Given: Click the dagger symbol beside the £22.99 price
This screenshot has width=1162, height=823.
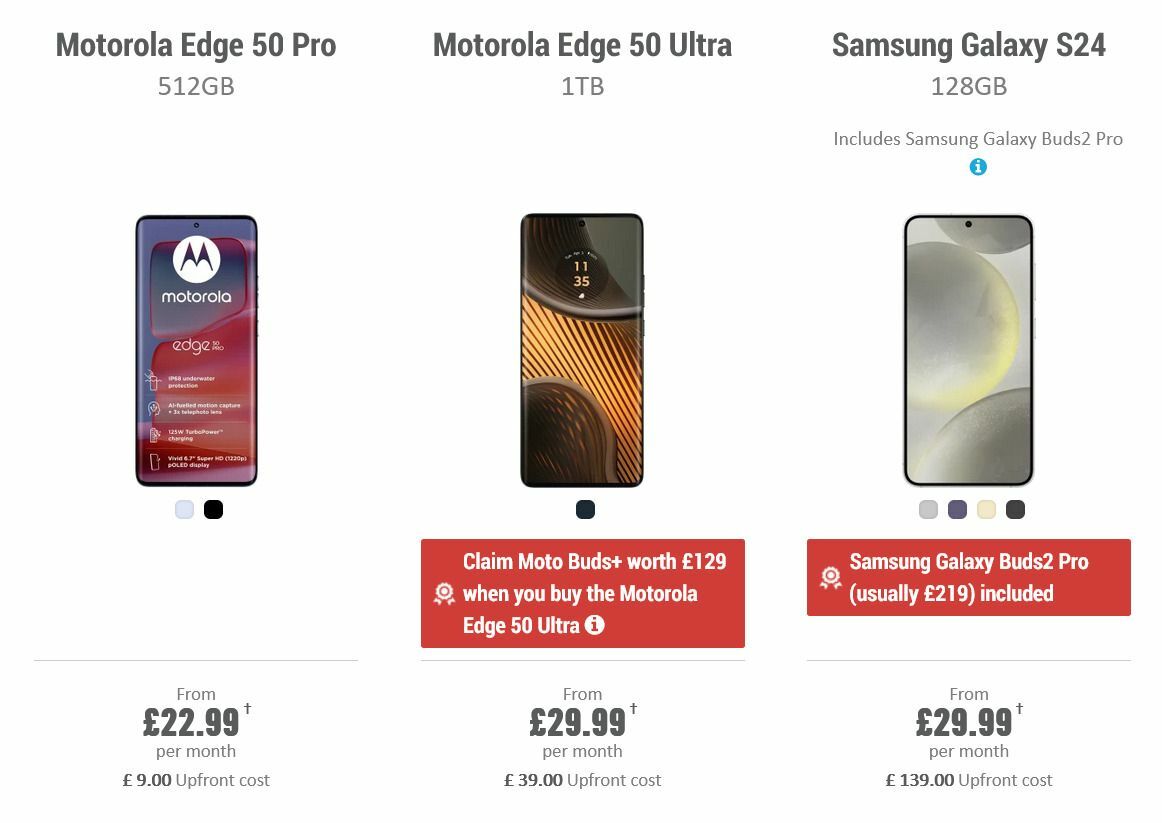Looking at the screenshot, I should click(x=244, y=706).
